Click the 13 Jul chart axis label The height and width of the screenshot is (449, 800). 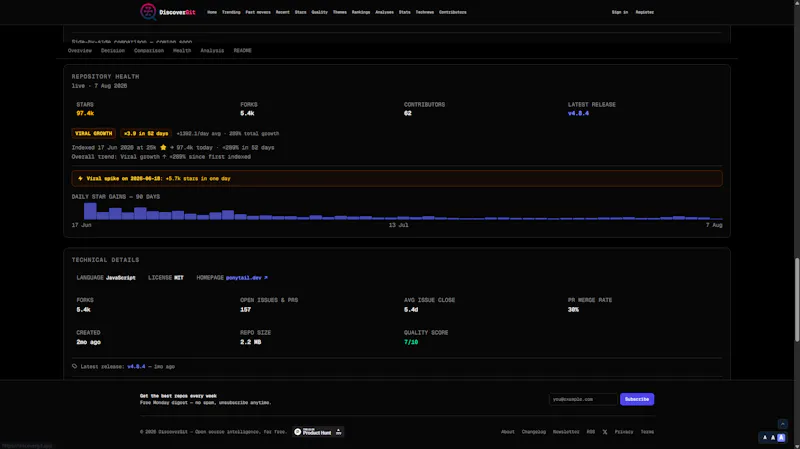[x=398, y=225]
